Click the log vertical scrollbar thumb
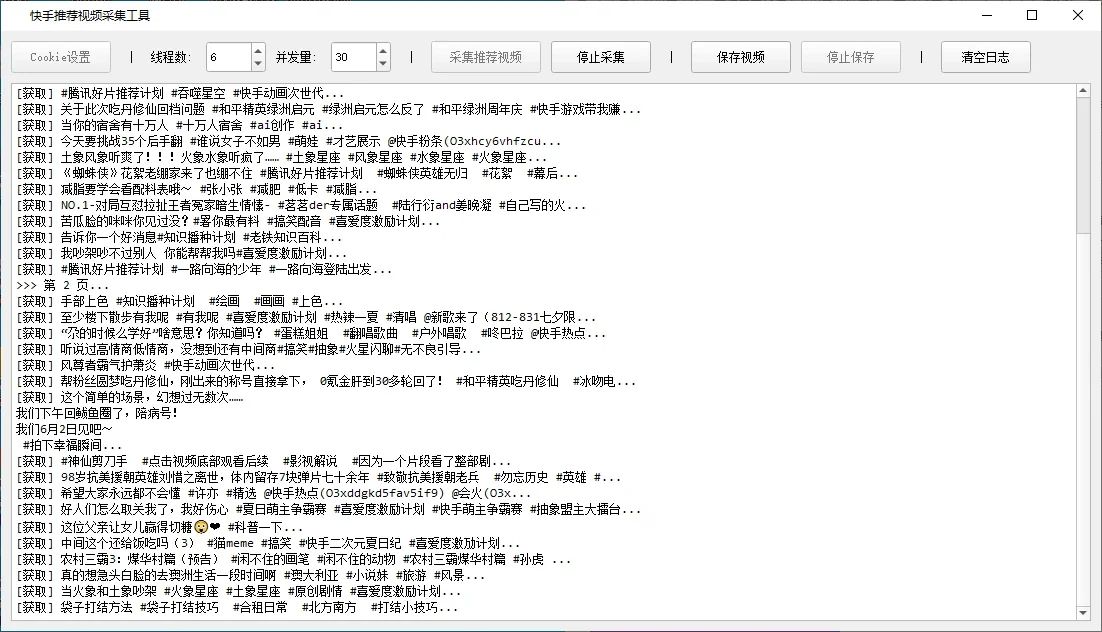The width and height of the screenshot is (1102, 632). pyautogui.click(x=1083, y=167)
